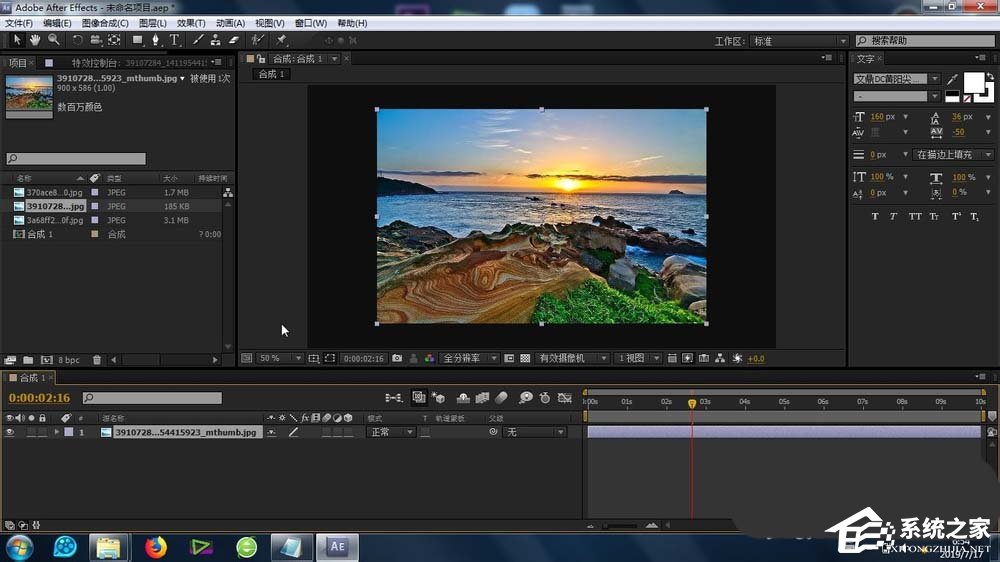Select the Pen tool
This screenshot has height=562, width=1000.
pos(155,40)
